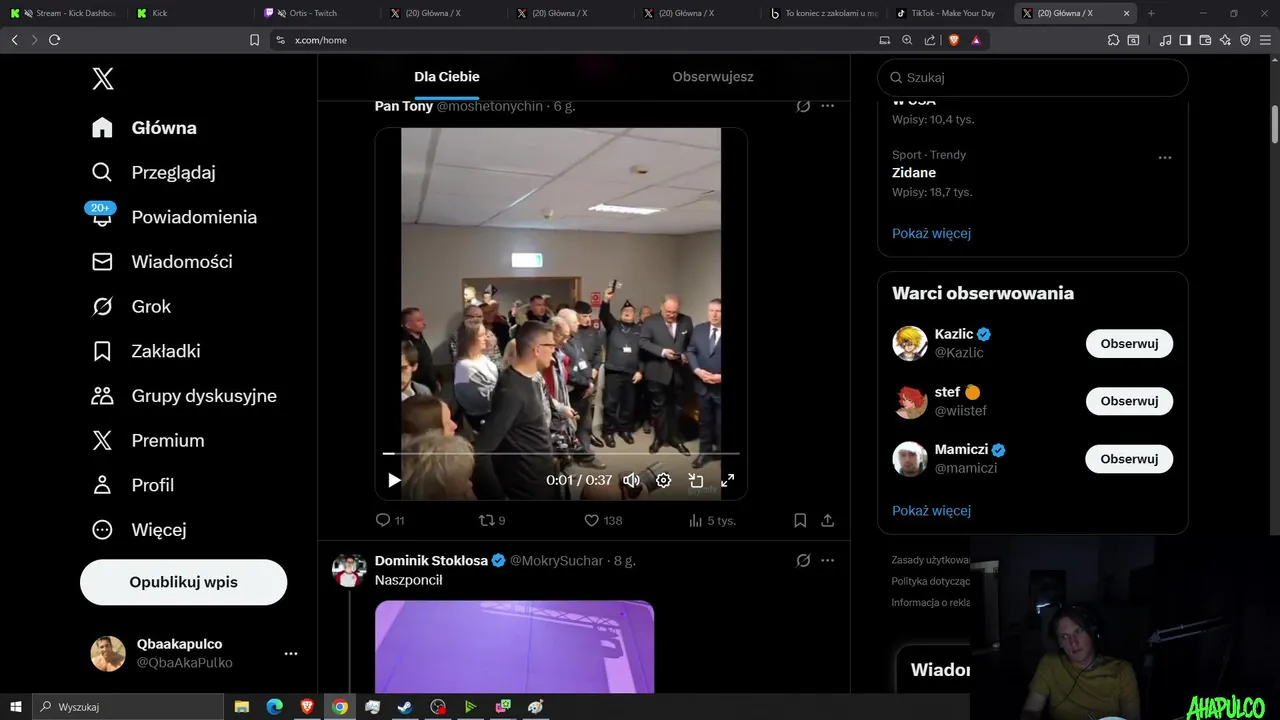Click Grok icon on Dominik Stokłosa post
The width and height of the screenshot is (1280, 720).
[x=803, y=561]
